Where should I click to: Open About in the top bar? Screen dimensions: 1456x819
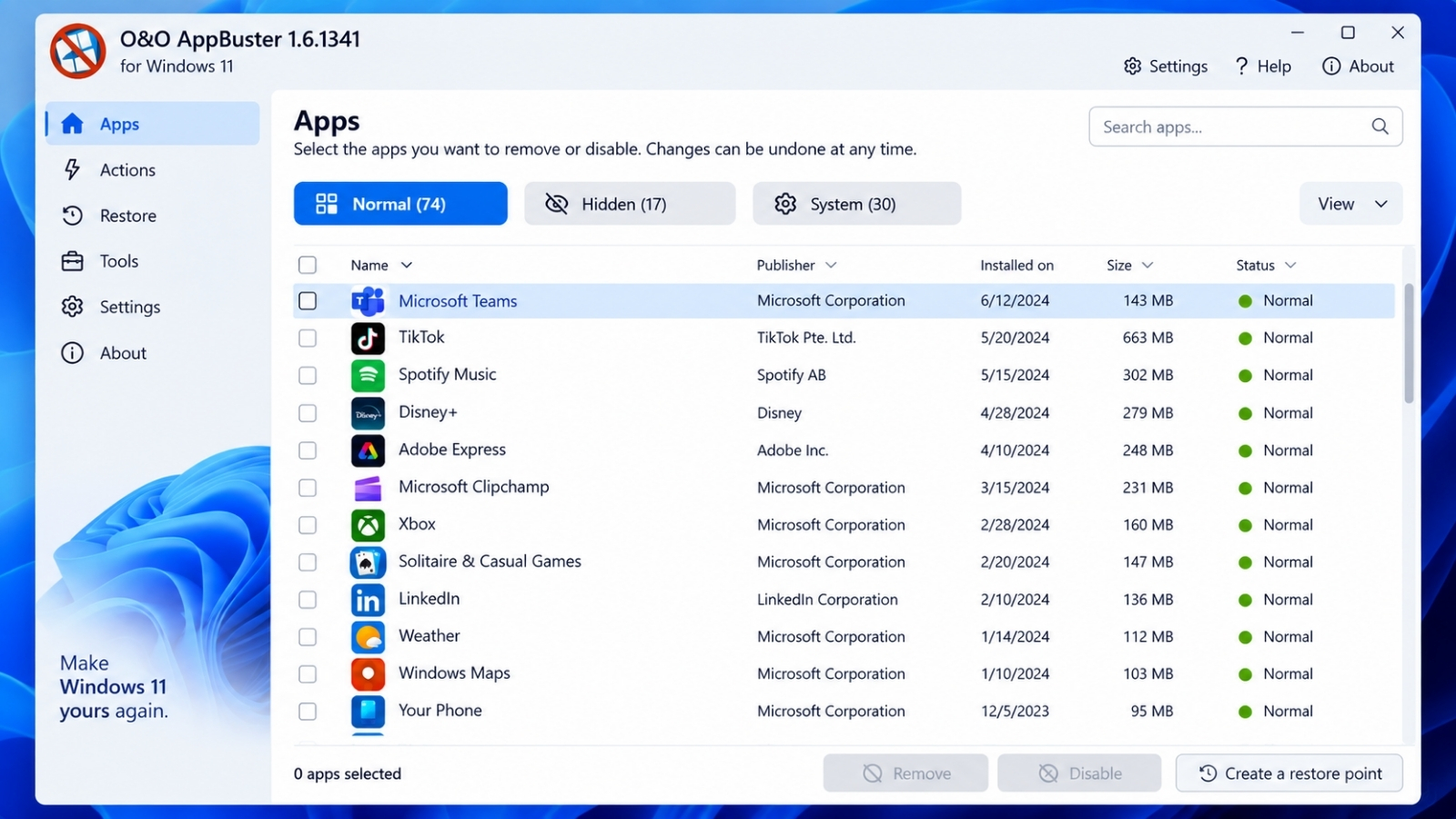point(1359,66)
